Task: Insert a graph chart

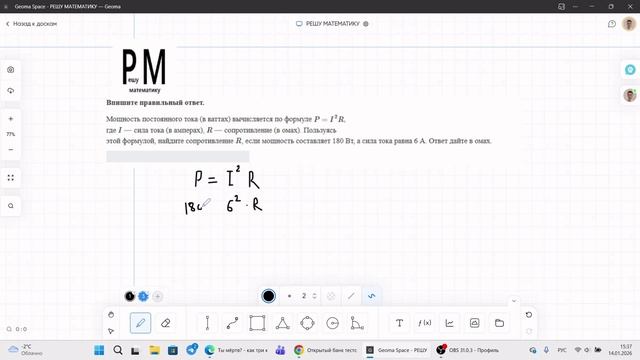Action: coord(449,323)
